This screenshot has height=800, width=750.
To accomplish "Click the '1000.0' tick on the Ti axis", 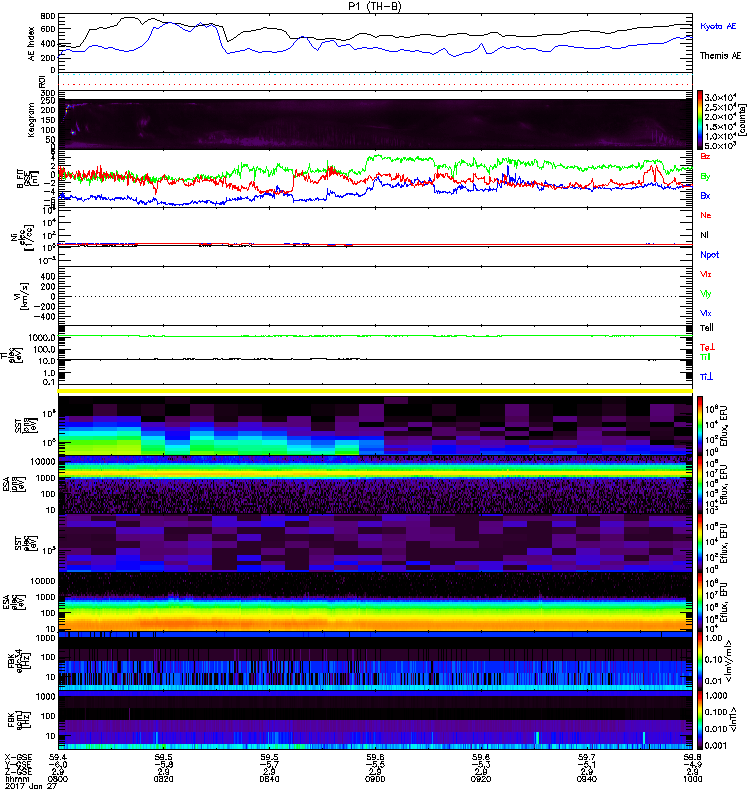I will [42, 337].
